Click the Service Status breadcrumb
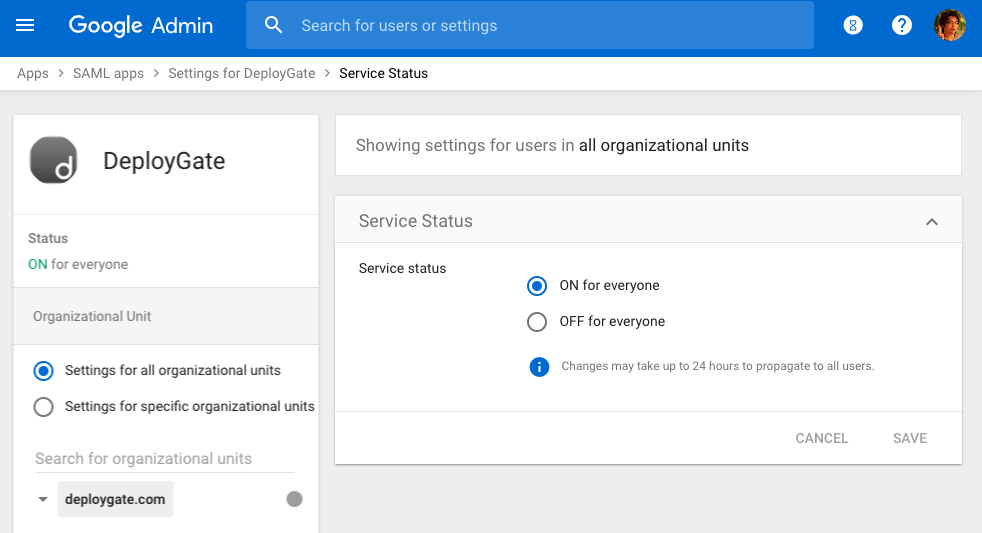 pyautogui.click(x=383, y=73)
